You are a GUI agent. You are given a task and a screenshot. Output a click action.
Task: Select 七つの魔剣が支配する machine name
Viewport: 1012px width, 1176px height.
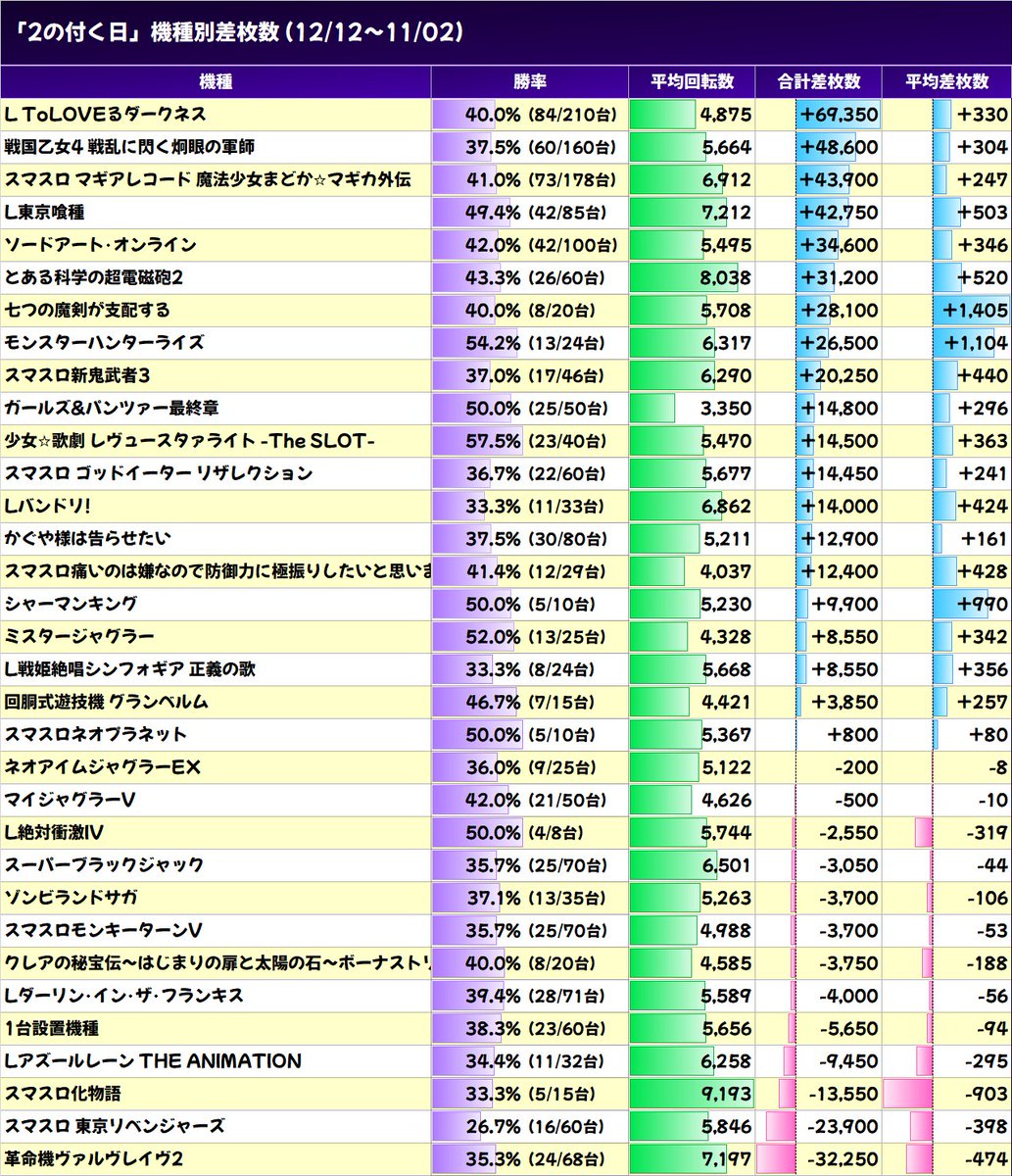click(x=87, y=310)
